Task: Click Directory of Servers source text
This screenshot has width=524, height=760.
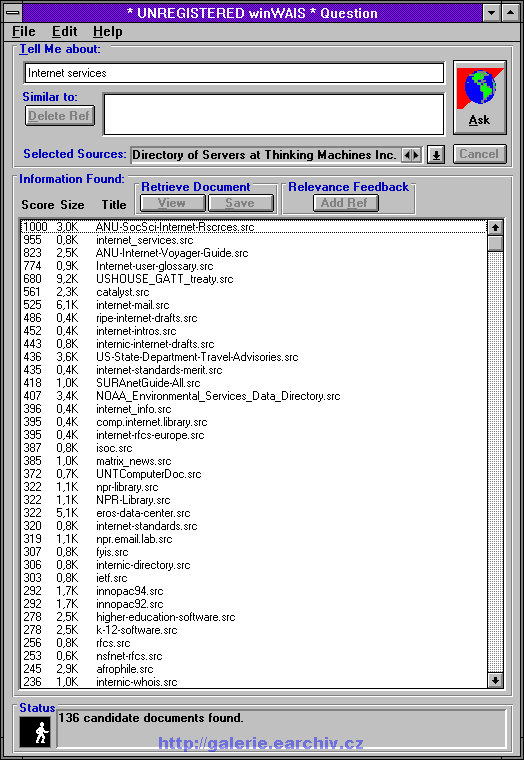Action: pyautogui.click(x=265, y=155)
